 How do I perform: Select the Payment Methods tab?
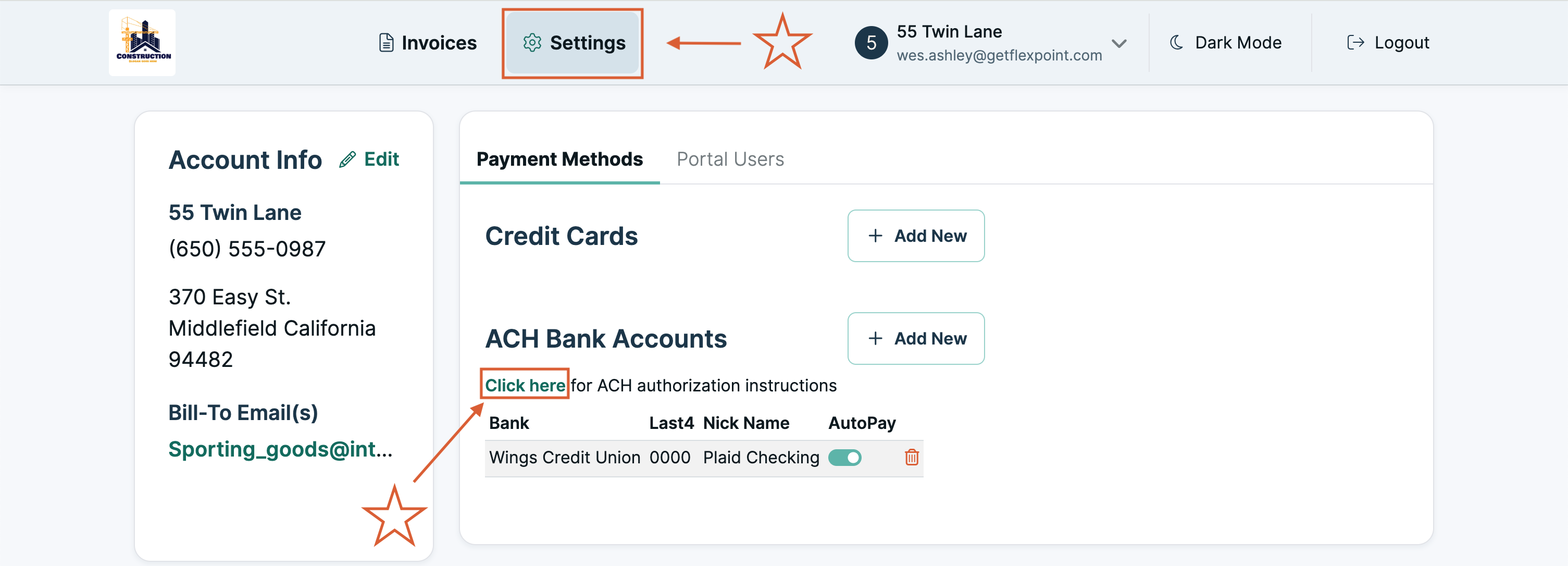tap(559, 159)
